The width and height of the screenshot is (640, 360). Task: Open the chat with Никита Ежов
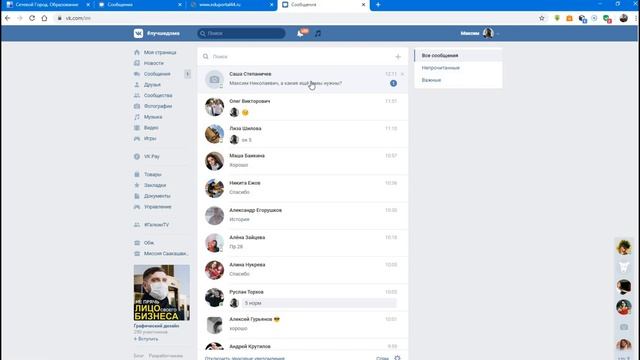(303, 188)
